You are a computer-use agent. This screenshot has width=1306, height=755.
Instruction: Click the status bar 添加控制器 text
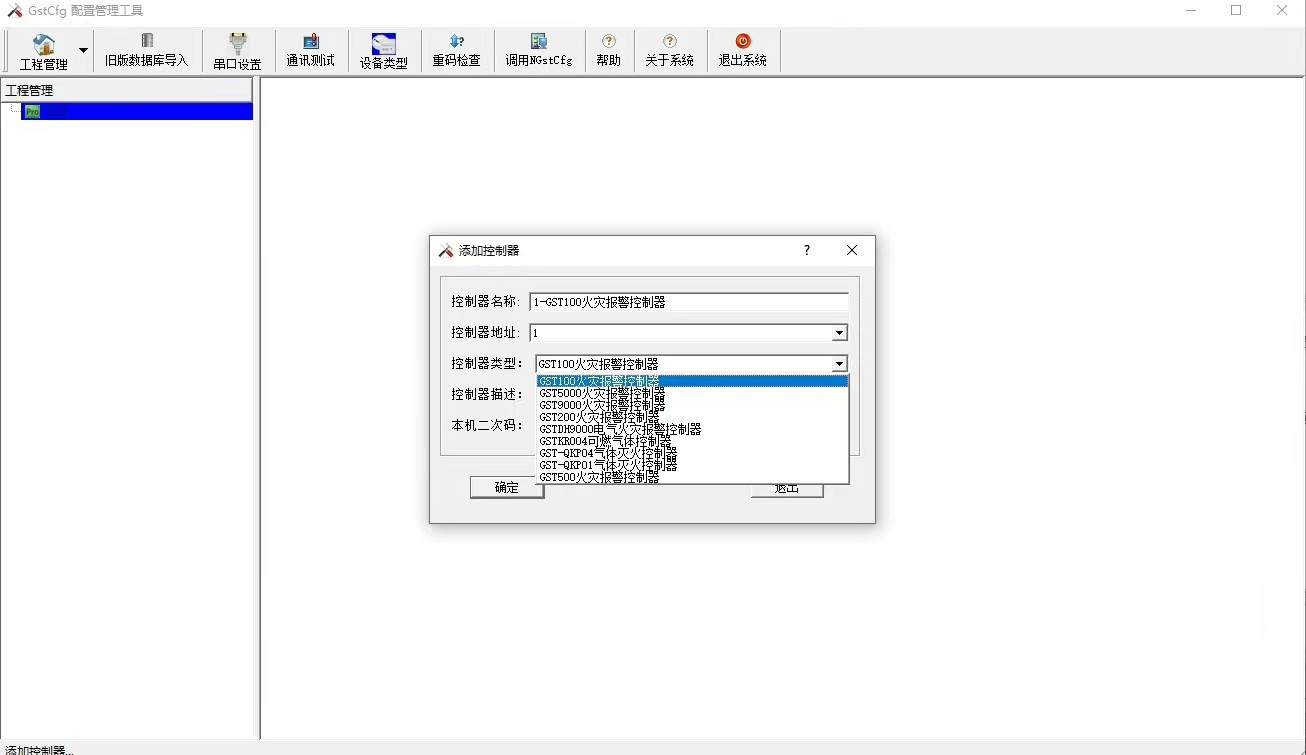coord(39,750)
